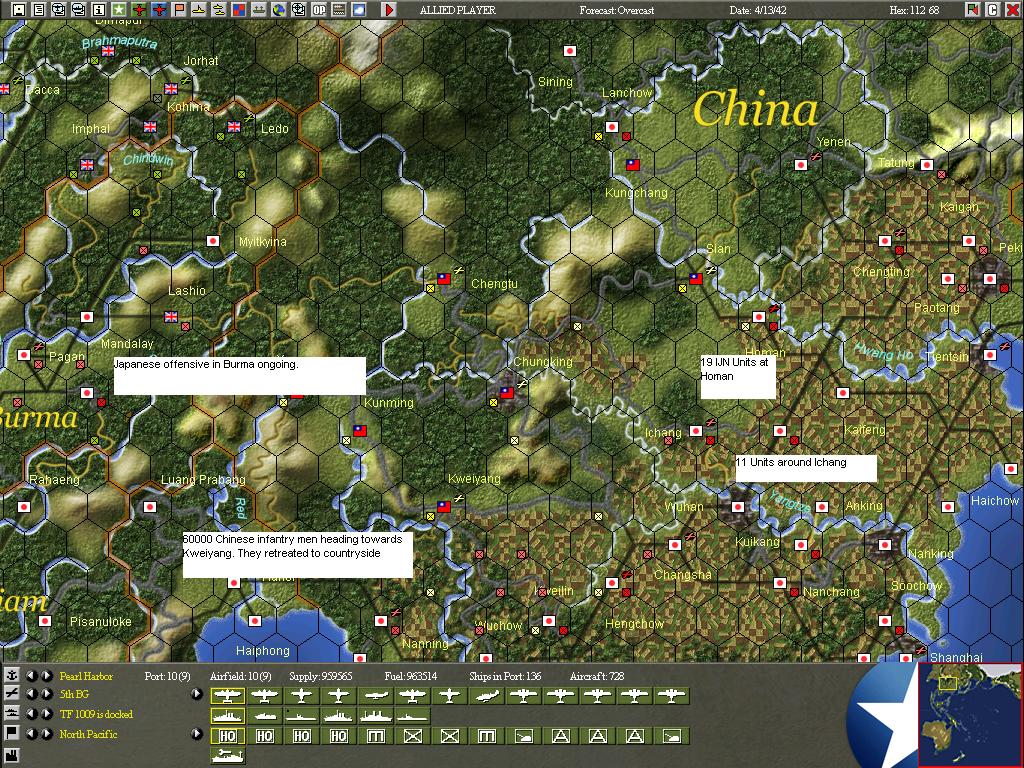Click next air group arrow by 5th BG

click(47, 694)
